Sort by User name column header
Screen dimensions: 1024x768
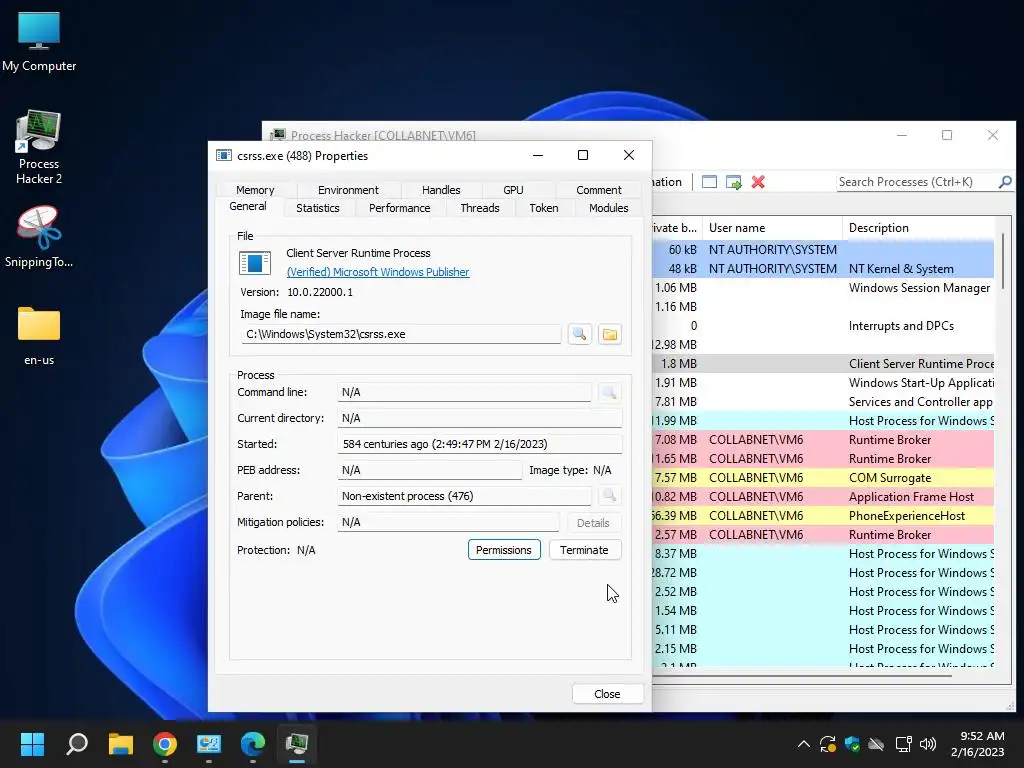(773, 228)
